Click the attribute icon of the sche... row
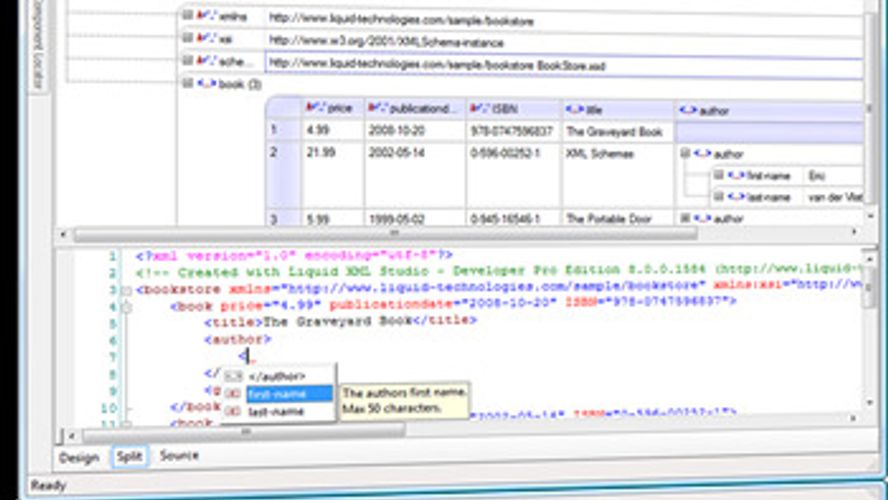This screenshot has height=500, width=888. (206, 60)
